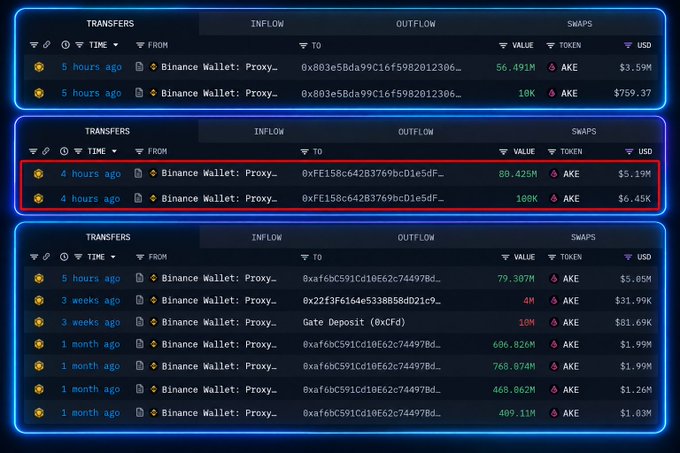Click the 80.425M value cell
This screenshot has height=453, width=680.
(518, 174)
